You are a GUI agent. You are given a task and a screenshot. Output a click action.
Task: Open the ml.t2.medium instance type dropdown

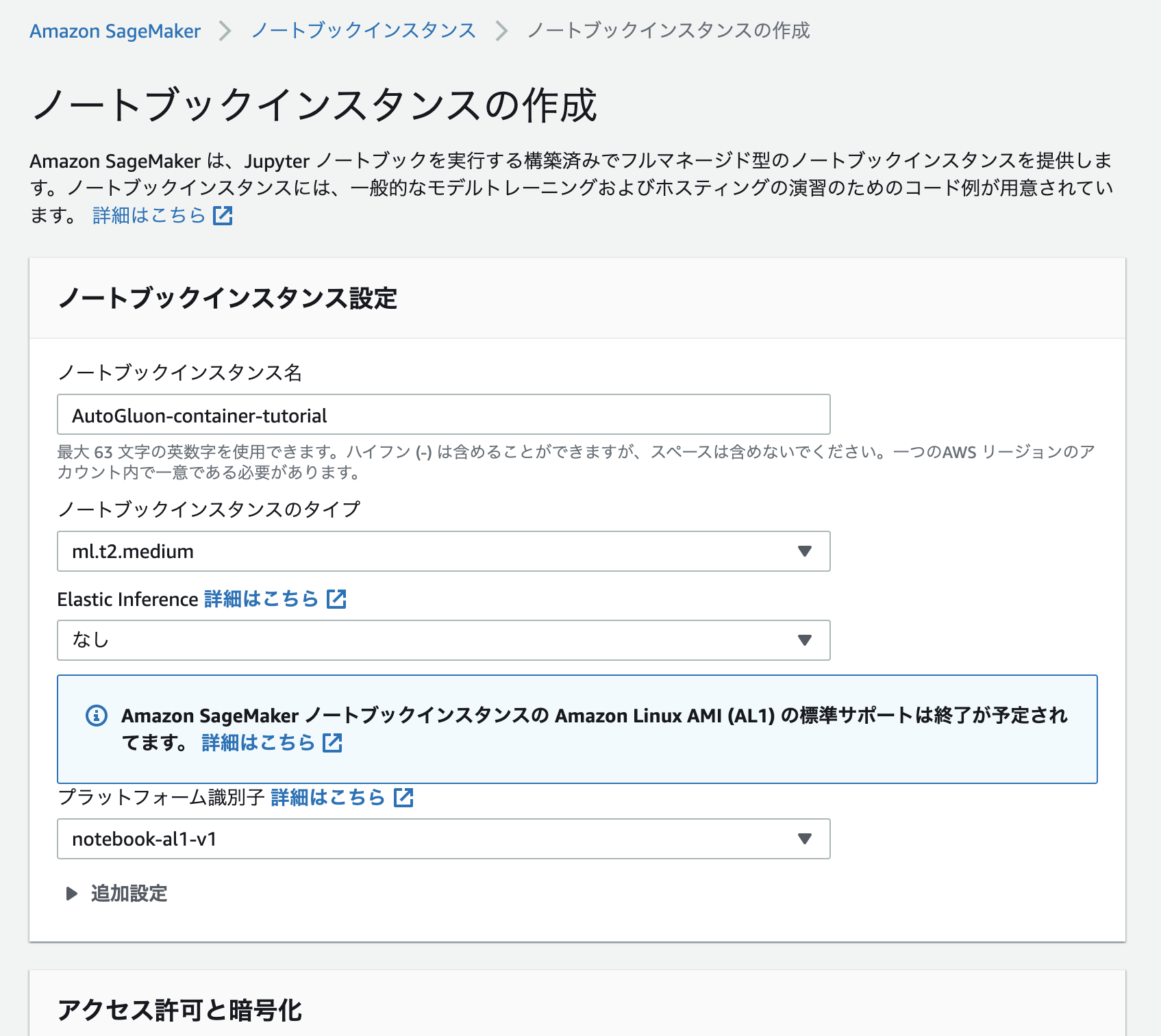444,551
